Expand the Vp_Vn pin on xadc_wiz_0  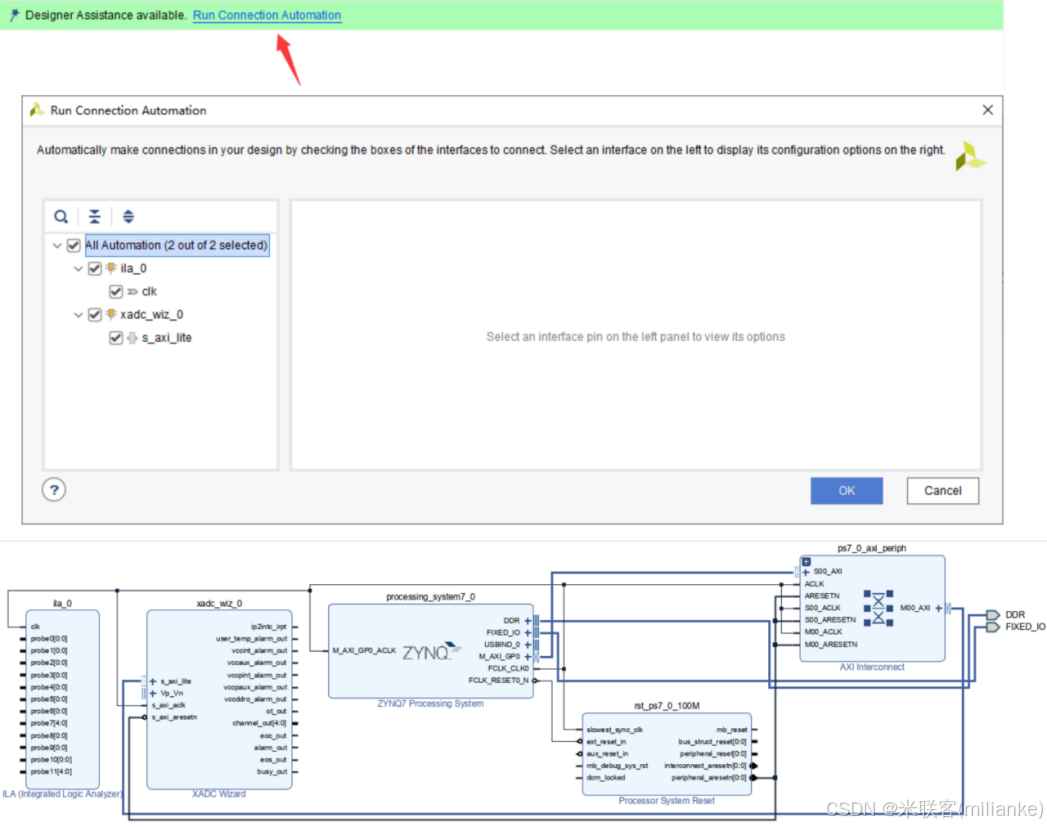153,694
